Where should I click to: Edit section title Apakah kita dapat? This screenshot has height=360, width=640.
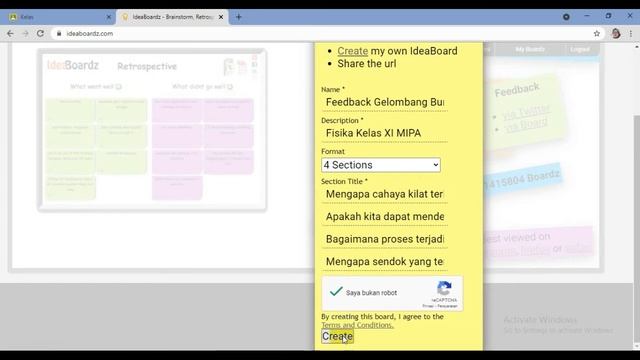pyautogui.click(x=384, y=216)
